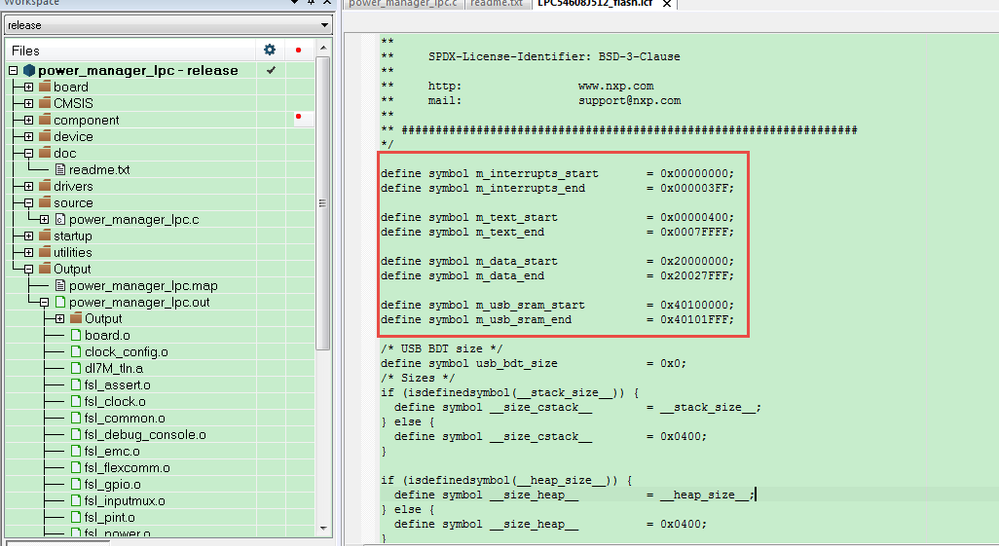Click the m_interrupts_start definition line
This screenshot has height=546, width=999.
(x=557, y=173)
